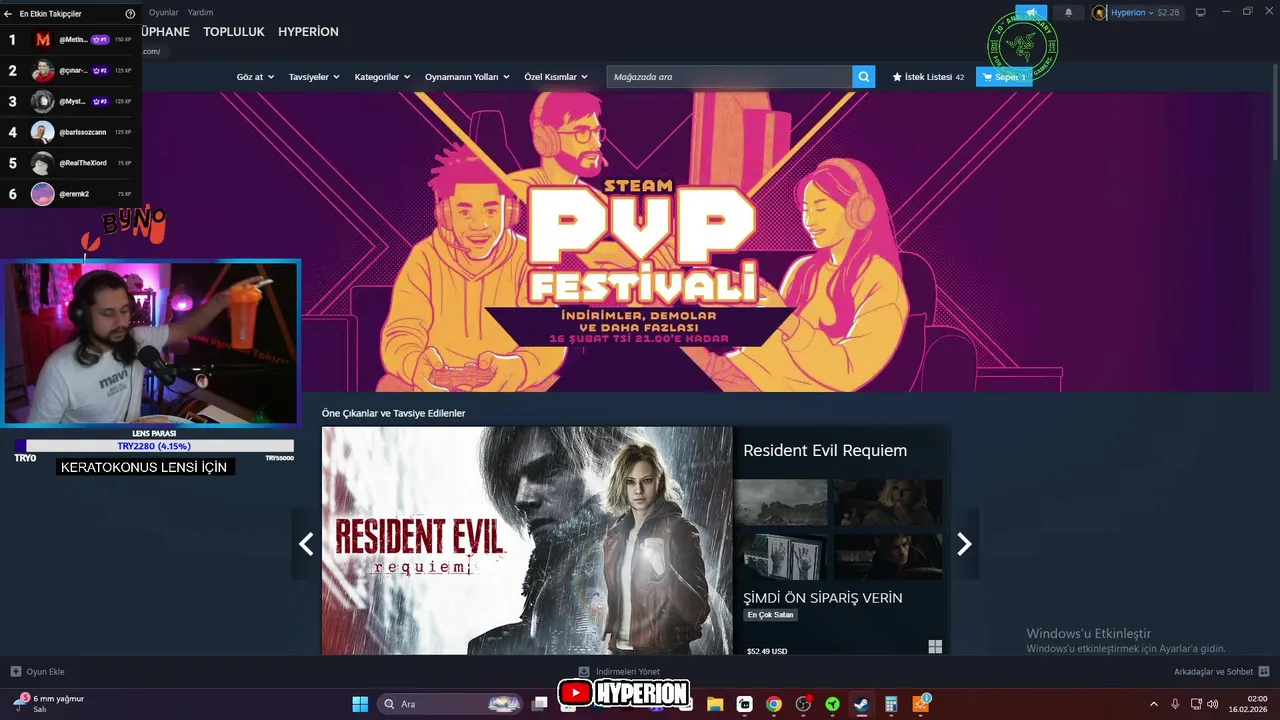Open Steam notifications bell
This screenshot has width=1280, height=720.
1068,13
